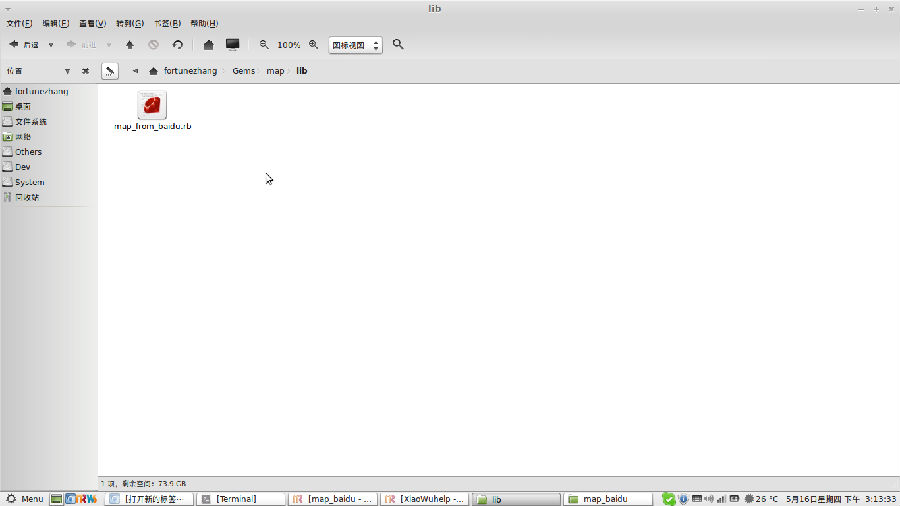Switch to lib taskbar window
Image resolution: width=900 pixels, height=506 pixels.
(517, 499)
